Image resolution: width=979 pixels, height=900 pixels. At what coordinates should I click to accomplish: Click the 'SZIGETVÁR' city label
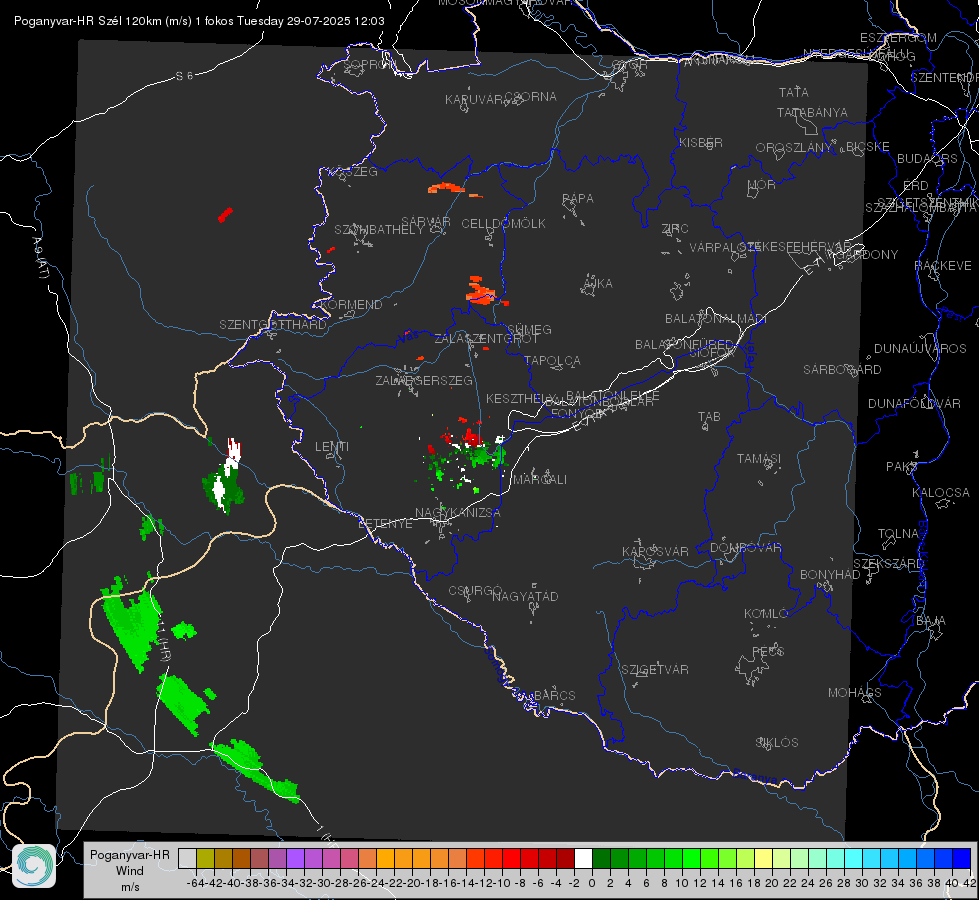point(655,670)
